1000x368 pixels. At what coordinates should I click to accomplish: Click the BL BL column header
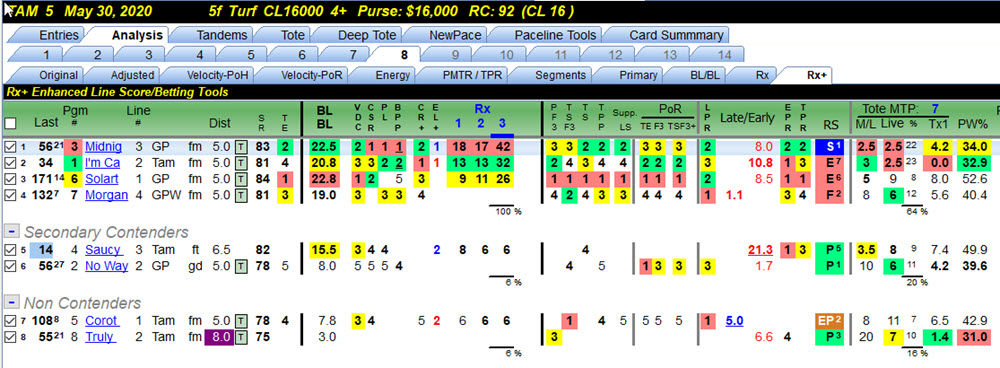click(x=325, y=116)
